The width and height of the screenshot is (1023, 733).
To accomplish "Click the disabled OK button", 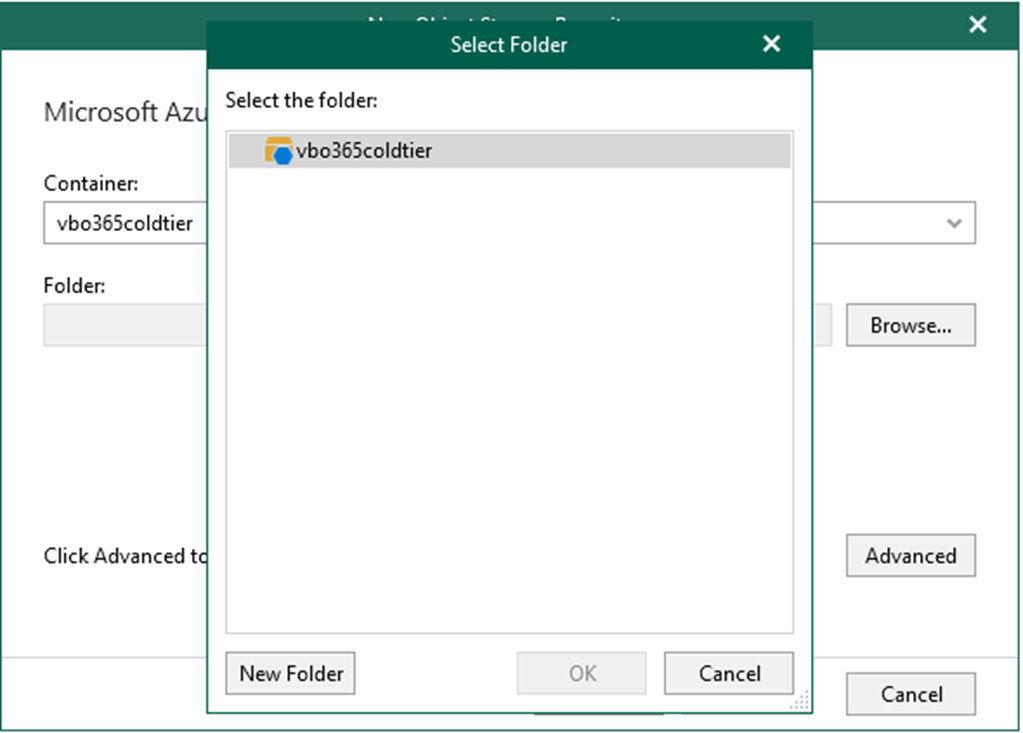I will (581, 673).
